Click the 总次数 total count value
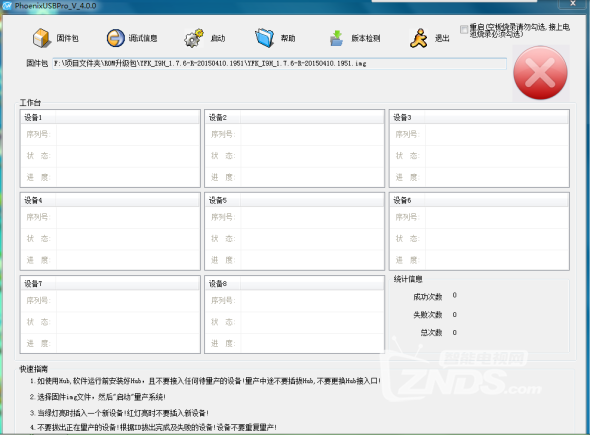Viewport: 590px width, 435px height. pyautogui.click(x=455, y=333)
